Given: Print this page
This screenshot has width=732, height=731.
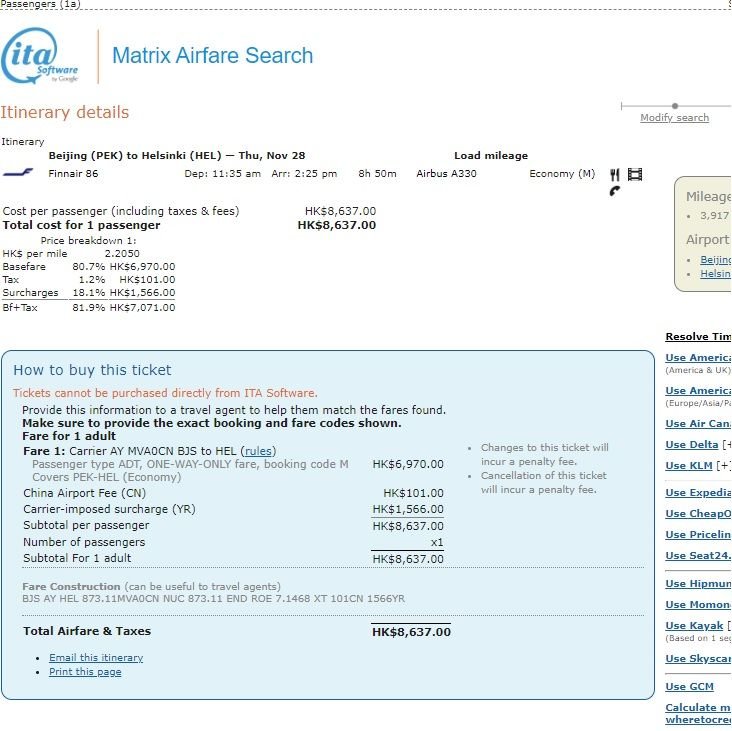Looking at the screenshot, I should pyautogui.click(x=85, y=672).
